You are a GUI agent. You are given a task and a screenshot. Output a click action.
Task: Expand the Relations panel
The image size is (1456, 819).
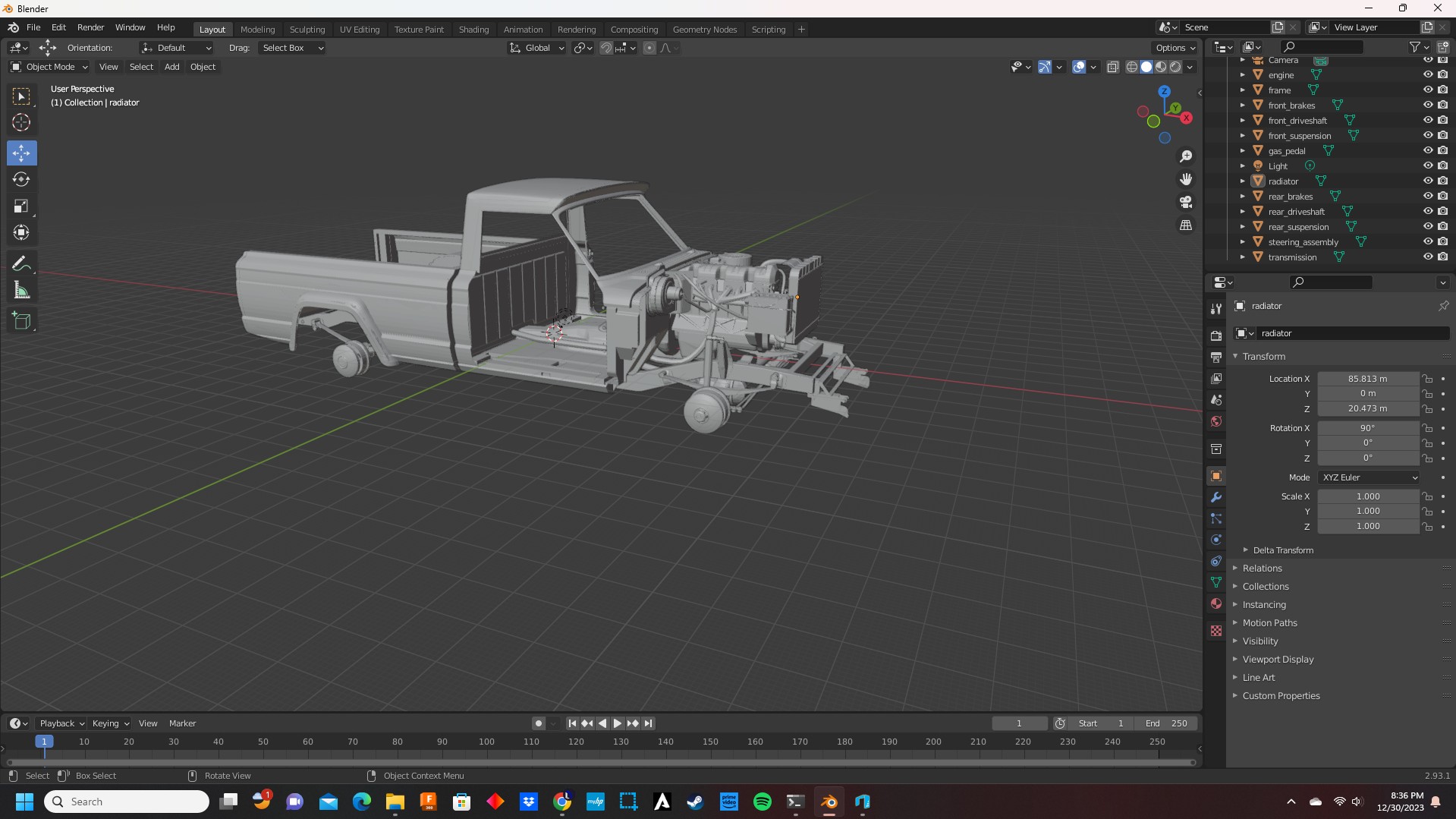[1263, 569]
